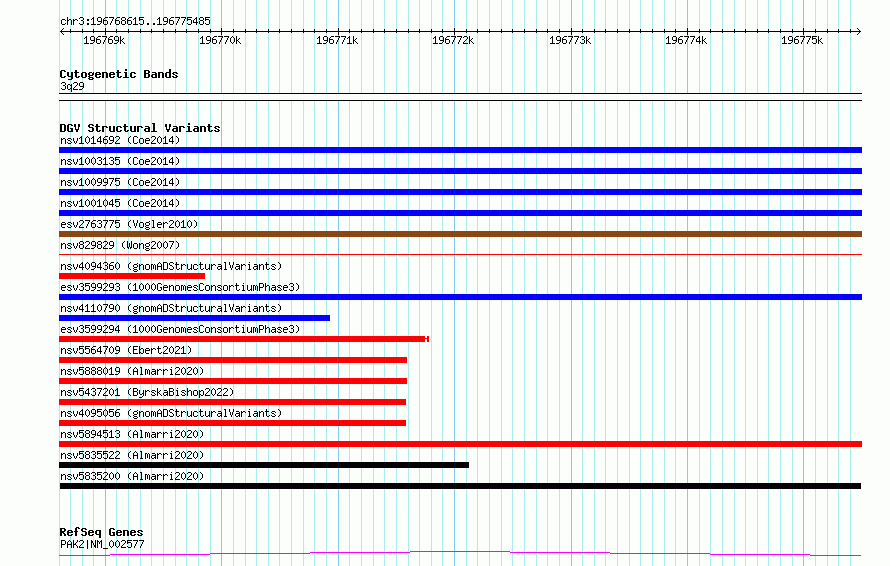Image resolution: width=890 pixels, height=566 pixels.
Task: Click nsv4110790 (gnomADStructuralVariants) label
Action: (x=171, y=308)
